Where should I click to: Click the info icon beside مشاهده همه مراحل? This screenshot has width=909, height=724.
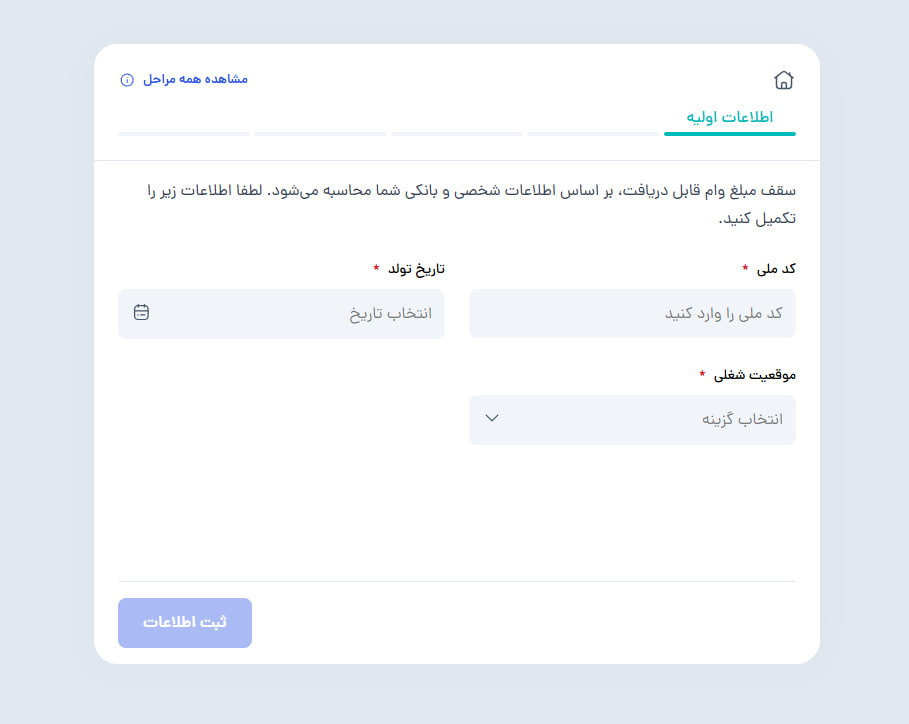(x=127, y=80)
